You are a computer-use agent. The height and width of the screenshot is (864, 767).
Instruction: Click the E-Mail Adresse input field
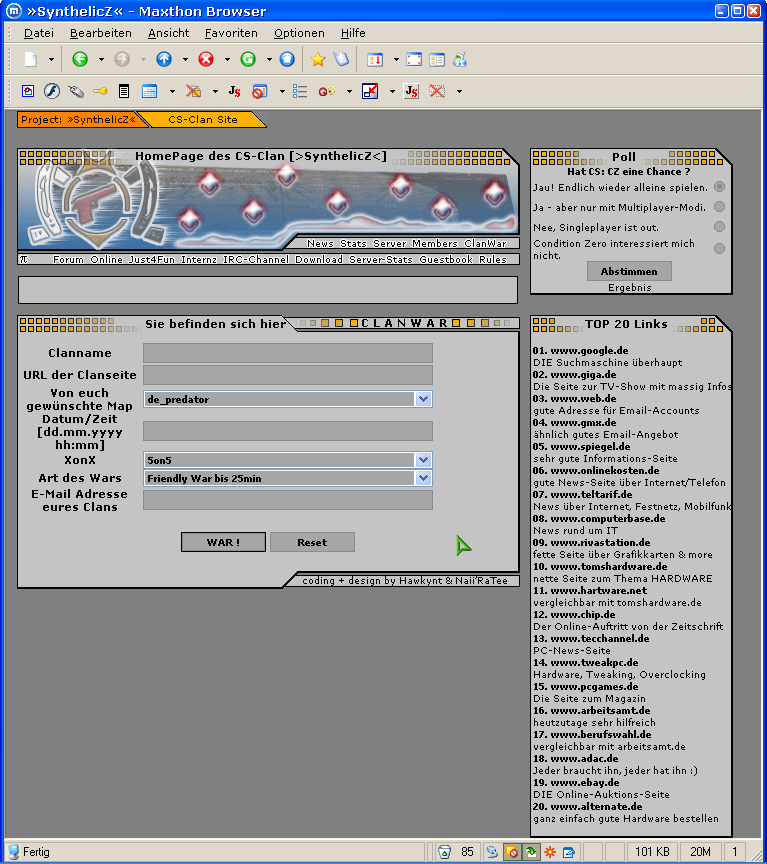tap(288, 500)
